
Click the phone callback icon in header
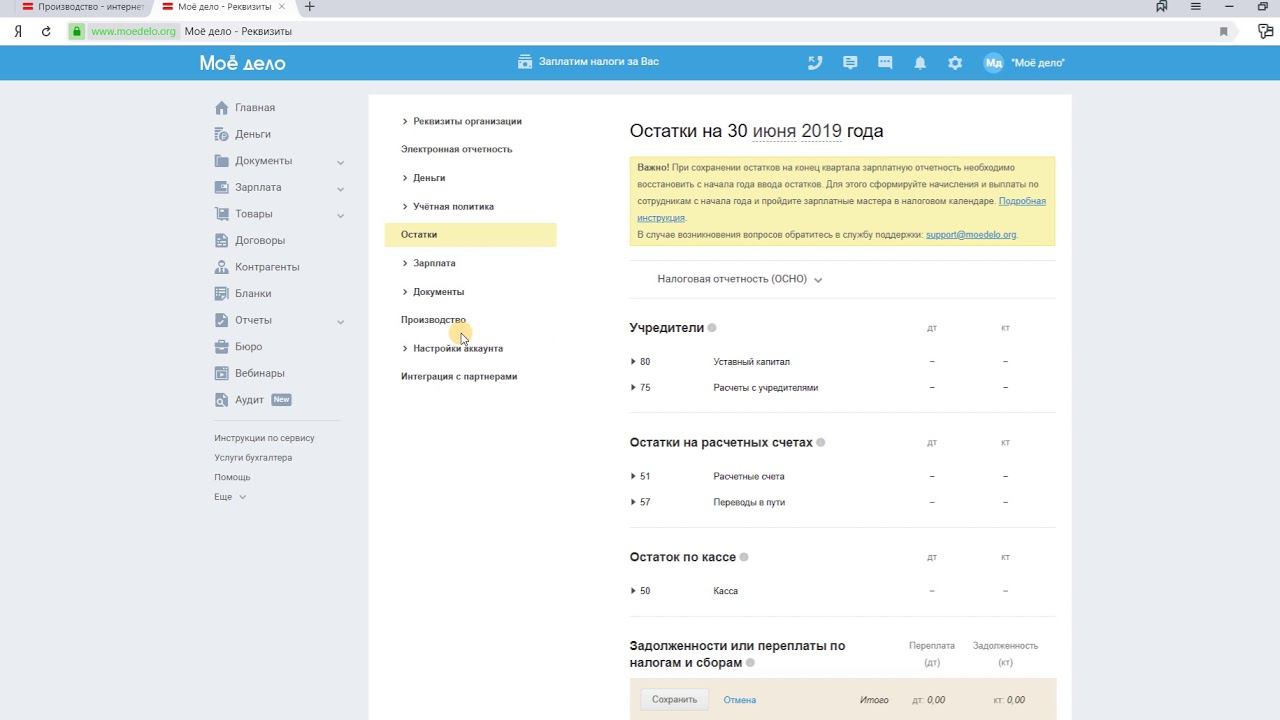pos(815,63)
